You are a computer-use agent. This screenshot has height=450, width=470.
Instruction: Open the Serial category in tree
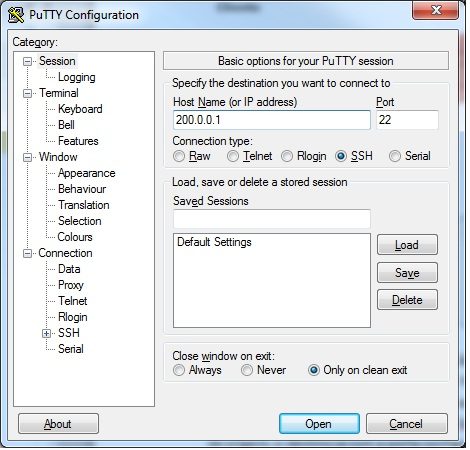[71, 349]
